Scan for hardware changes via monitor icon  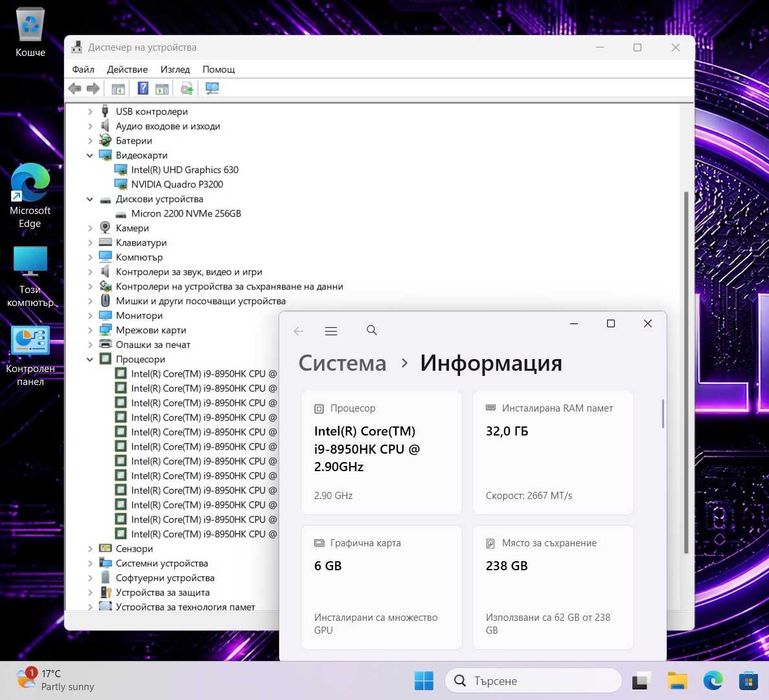coord(212,88)
